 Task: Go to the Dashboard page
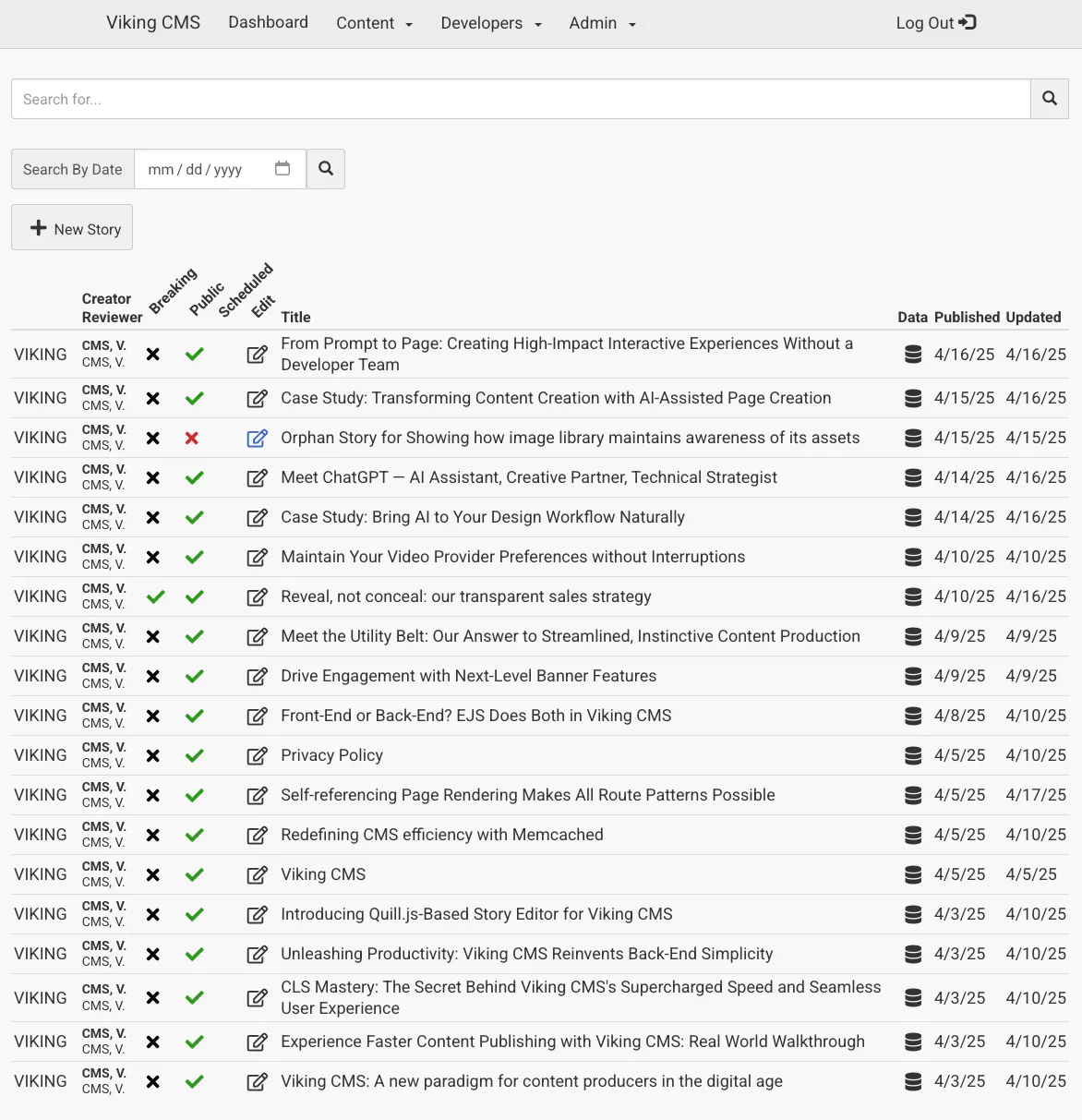point(268,22)
